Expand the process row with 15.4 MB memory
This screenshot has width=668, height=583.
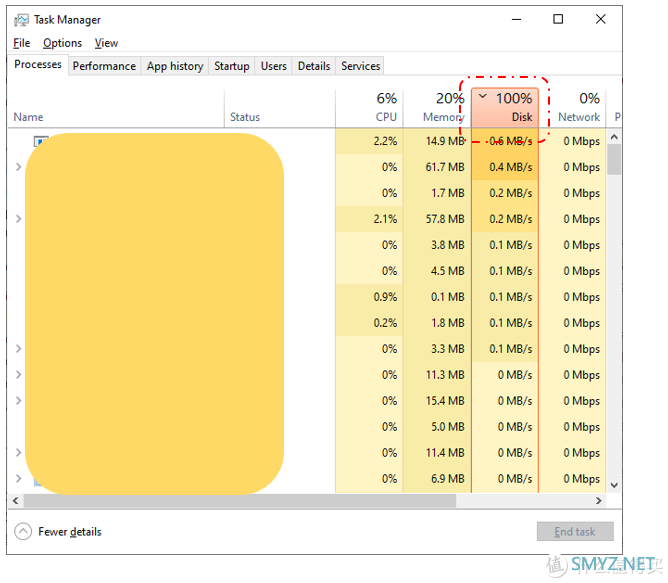tap(18, 401)
